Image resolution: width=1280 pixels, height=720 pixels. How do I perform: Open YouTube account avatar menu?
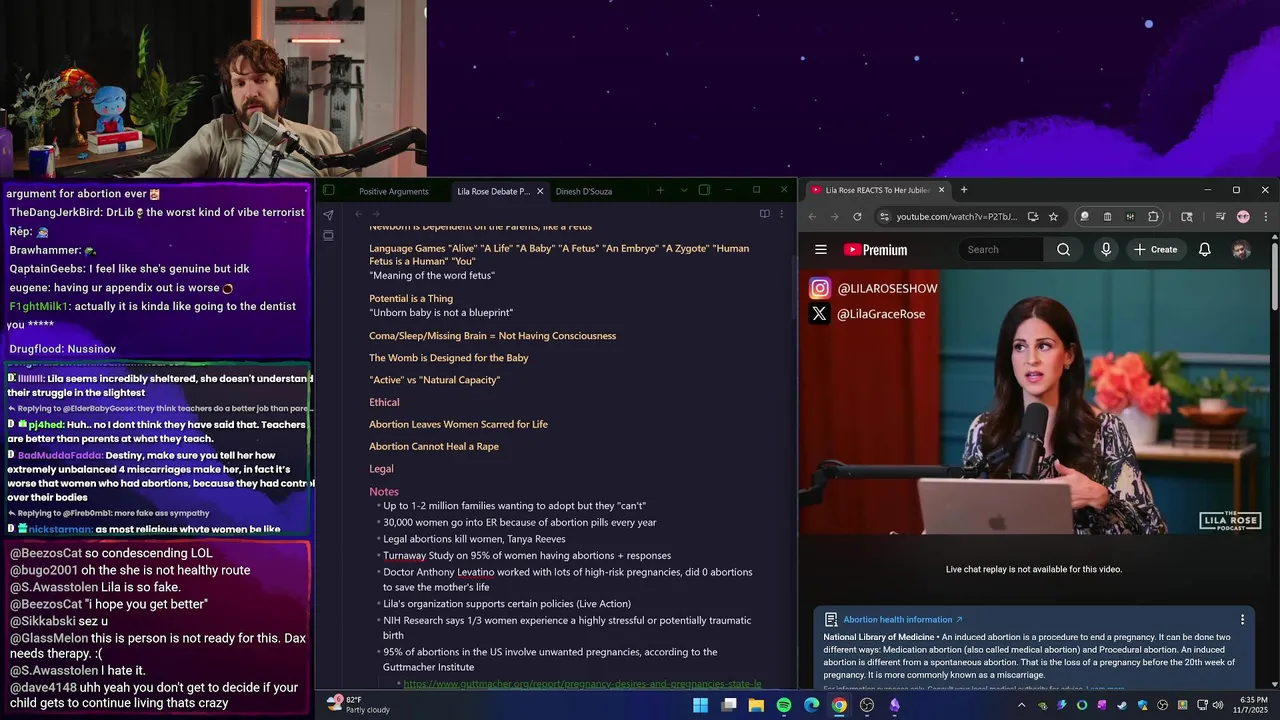click(x=1241, y=250)
